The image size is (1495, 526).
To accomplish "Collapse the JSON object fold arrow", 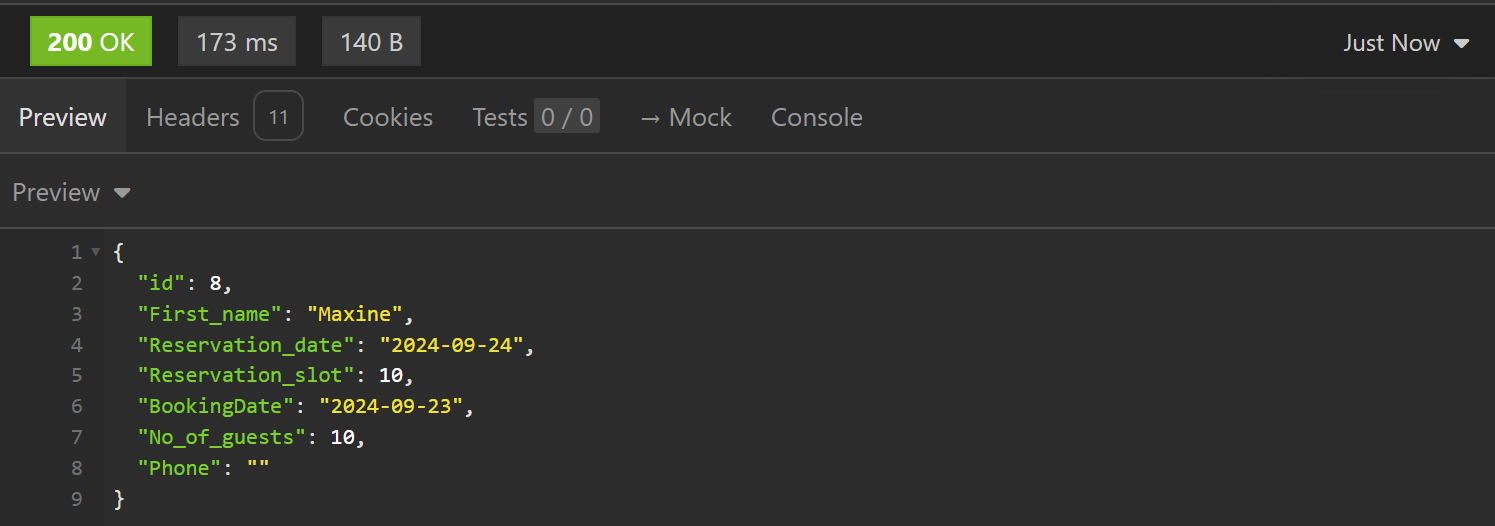I will [x=96, y=253].
